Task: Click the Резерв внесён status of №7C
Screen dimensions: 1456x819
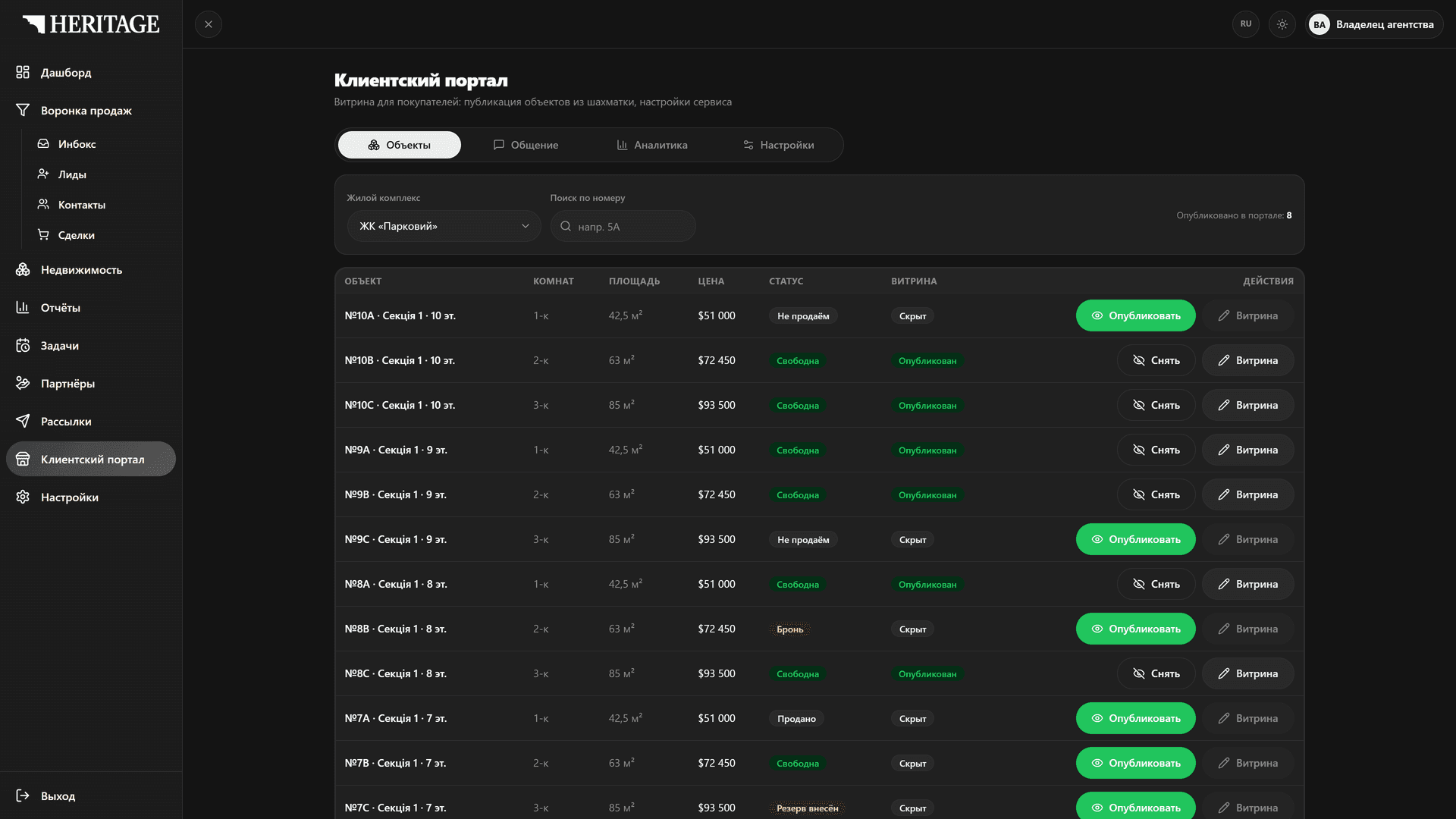Action: 808,808
